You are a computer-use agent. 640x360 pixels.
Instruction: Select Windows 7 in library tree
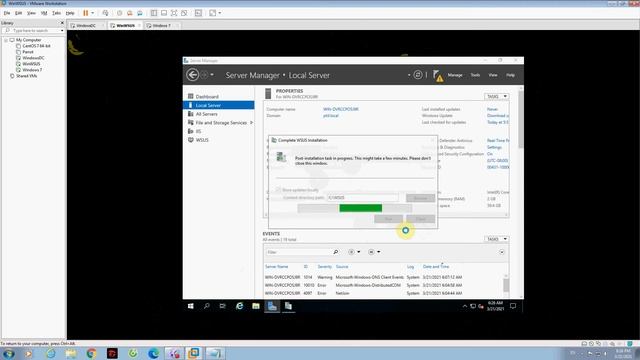[32, 70]
